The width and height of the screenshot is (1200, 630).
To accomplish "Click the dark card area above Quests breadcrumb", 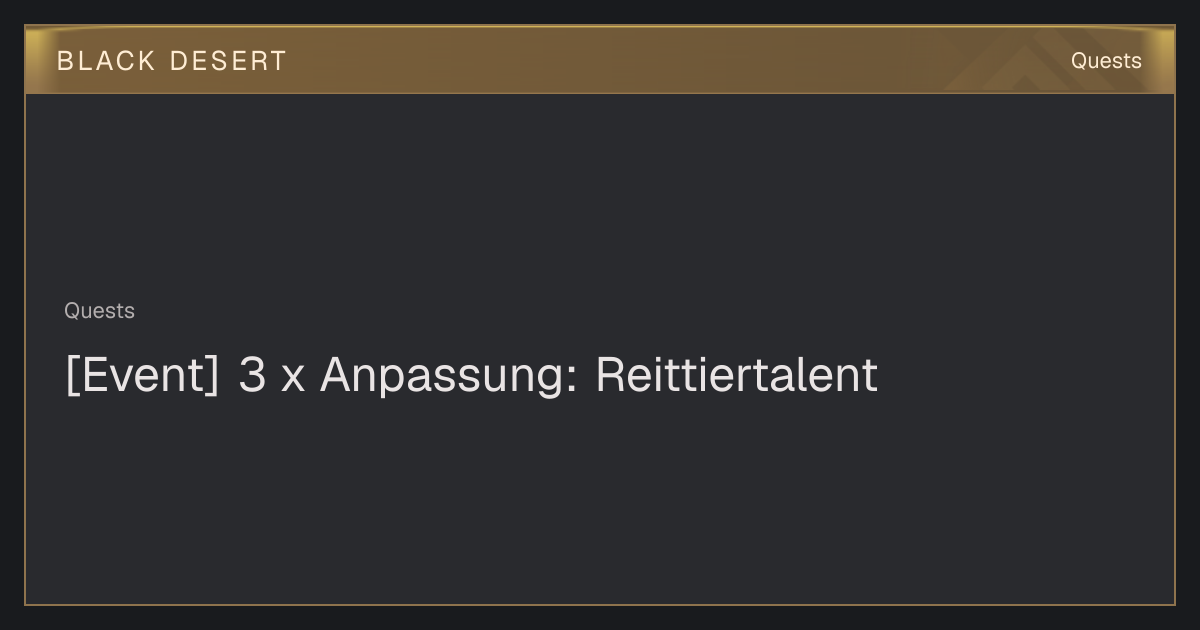I will (x=600, y=195).
